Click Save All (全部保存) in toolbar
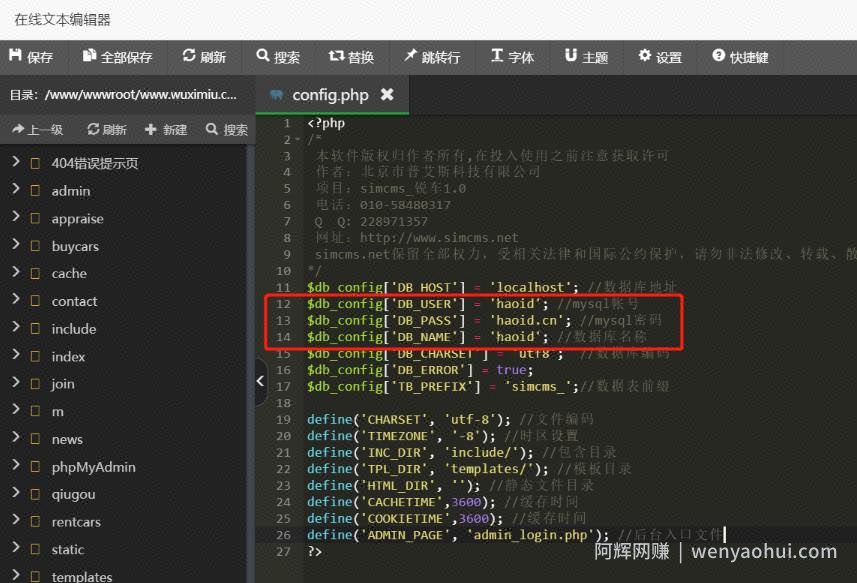The height and width of the screenshot is (583, 857). point(117,57)
